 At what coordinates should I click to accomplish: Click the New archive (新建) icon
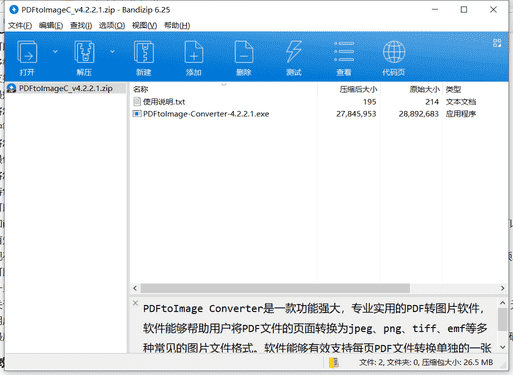point(144,52)
